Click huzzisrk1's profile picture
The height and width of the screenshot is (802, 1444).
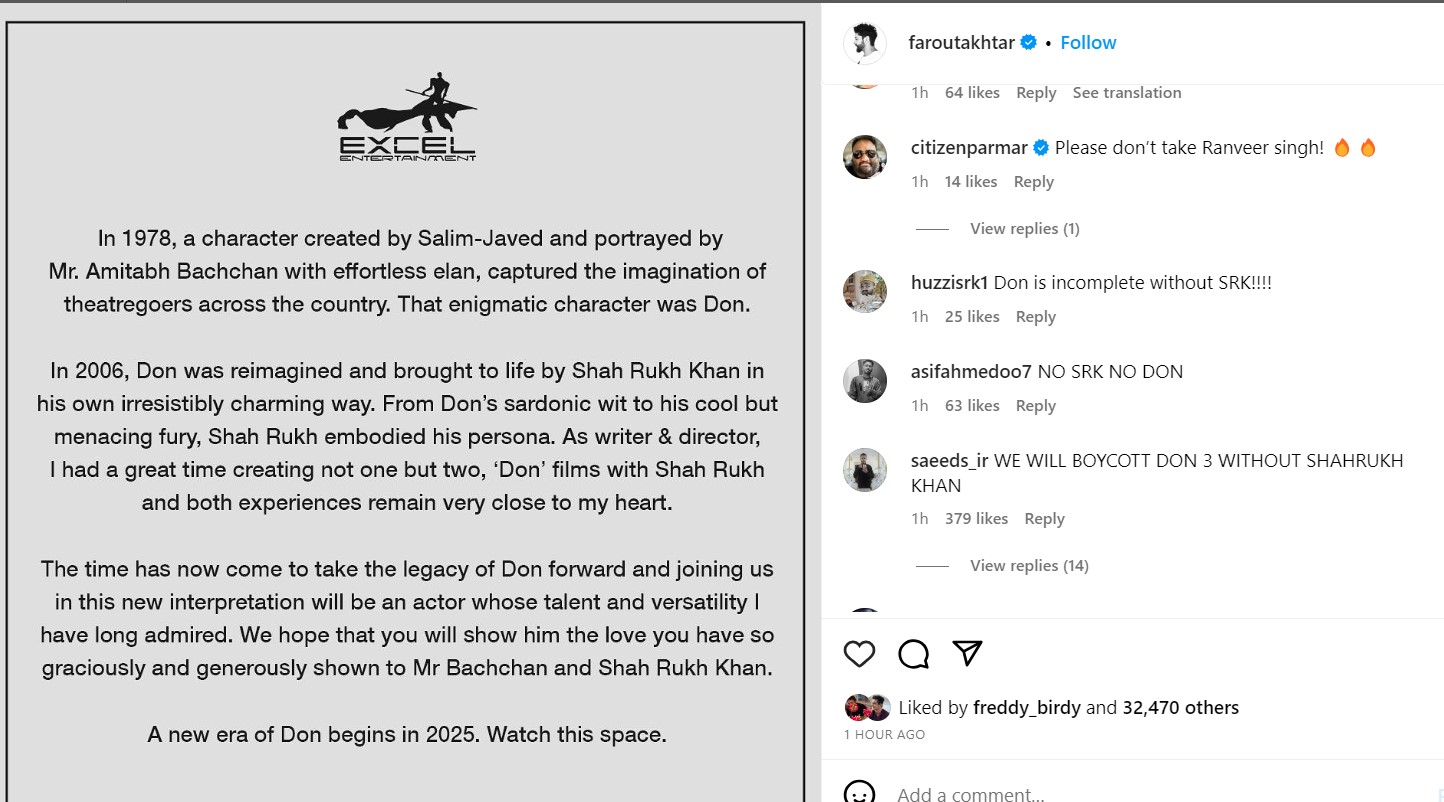point(865,292)
